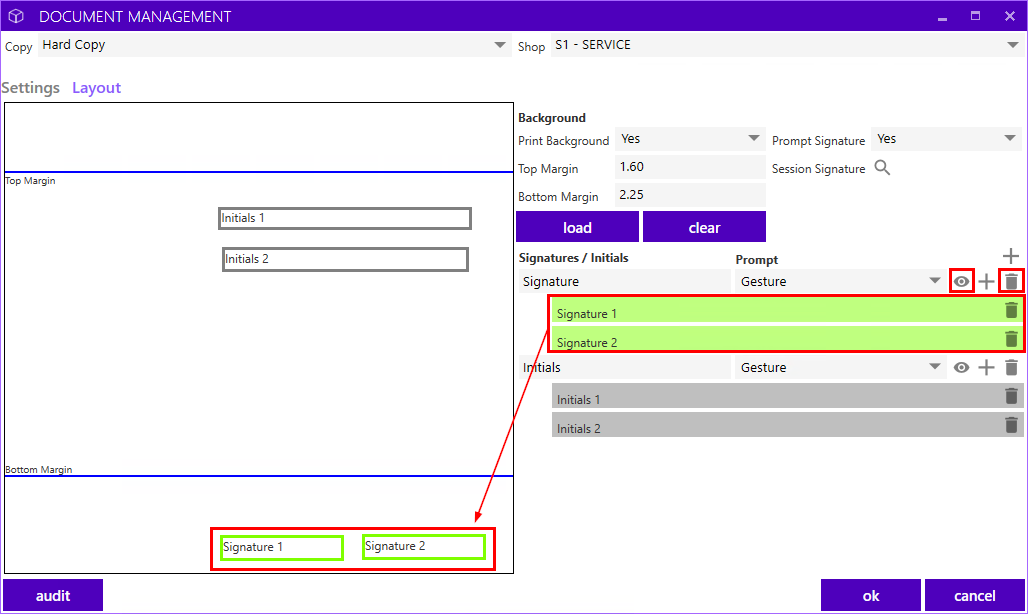Edit the Top Margin value 1.60
The height and width of the screenshot is (614, 1028).
[690, 167]
